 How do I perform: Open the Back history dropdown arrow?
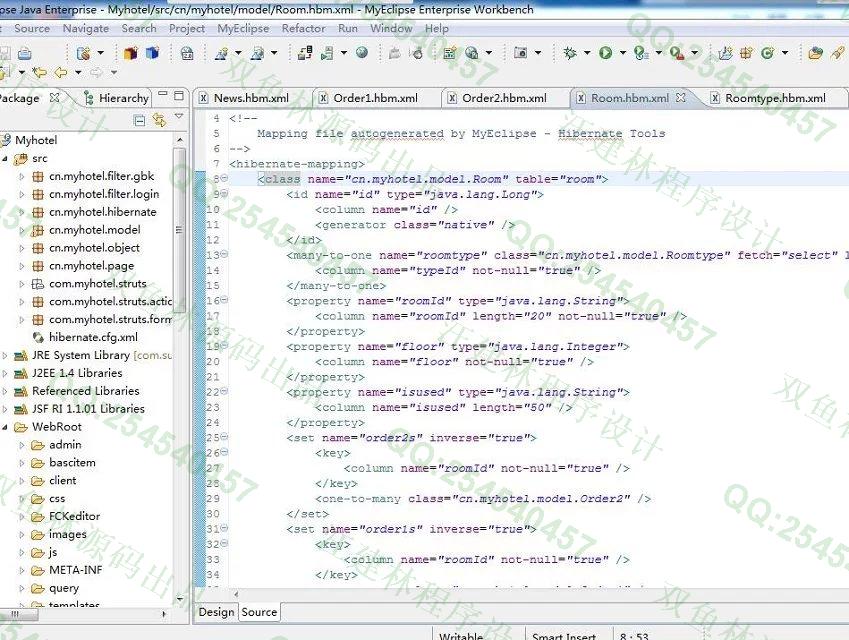pos(78,72)
